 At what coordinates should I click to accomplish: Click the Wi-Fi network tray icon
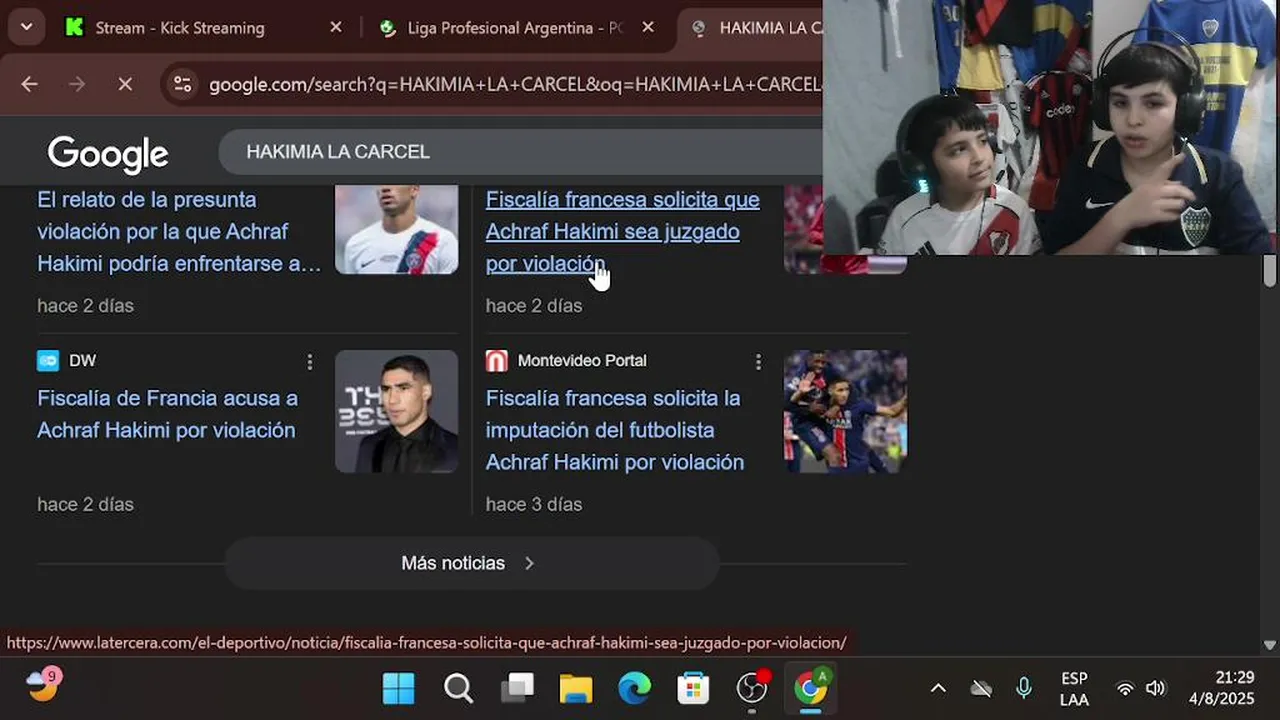(x=1125, y=688)
